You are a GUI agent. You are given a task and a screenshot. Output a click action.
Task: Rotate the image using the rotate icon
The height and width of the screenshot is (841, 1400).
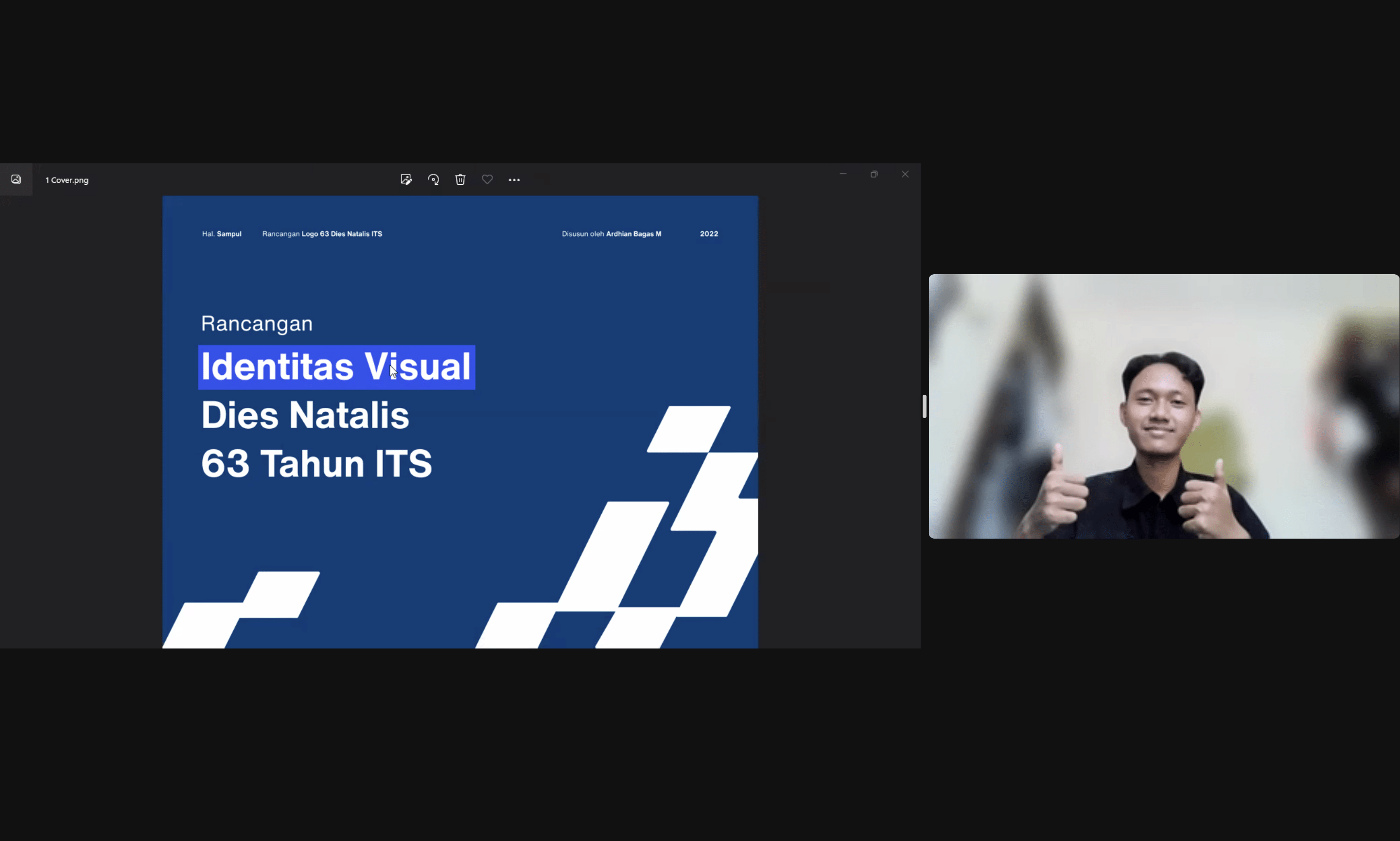(434, 180)
